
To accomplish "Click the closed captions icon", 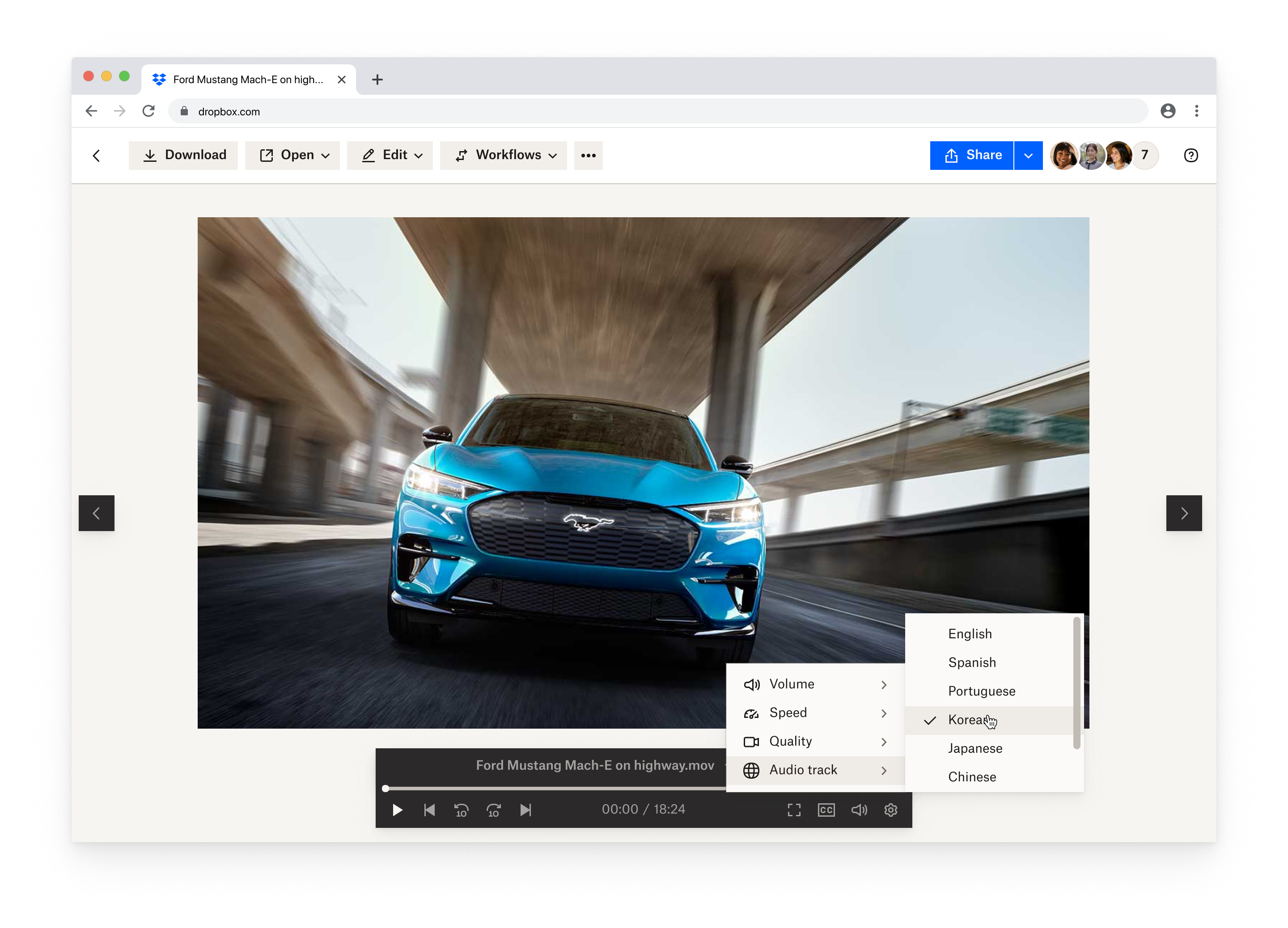I will click(x=825, y=808).
